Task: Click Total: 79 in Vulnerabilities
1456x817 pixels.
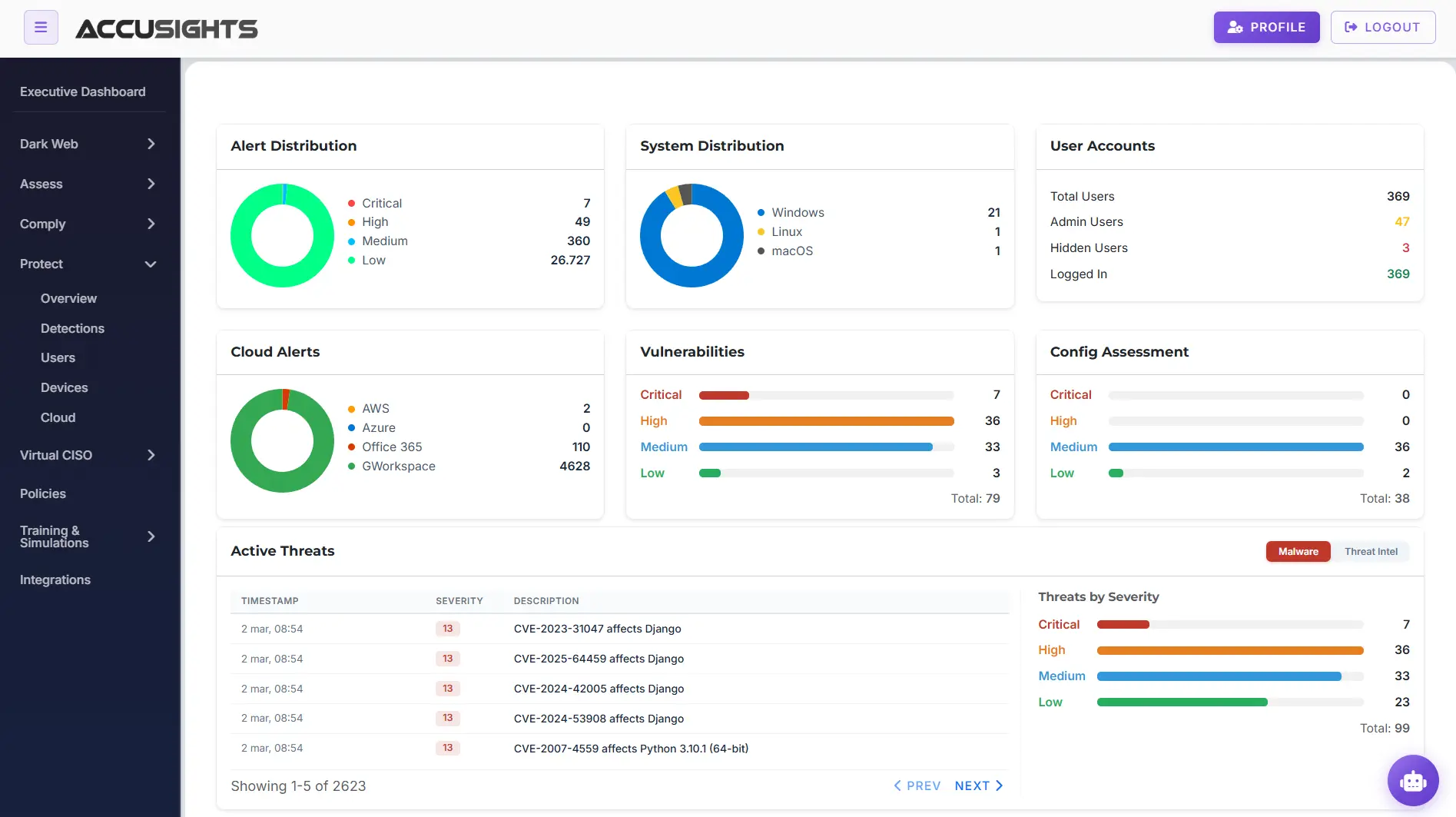Action: coord(976,498)
